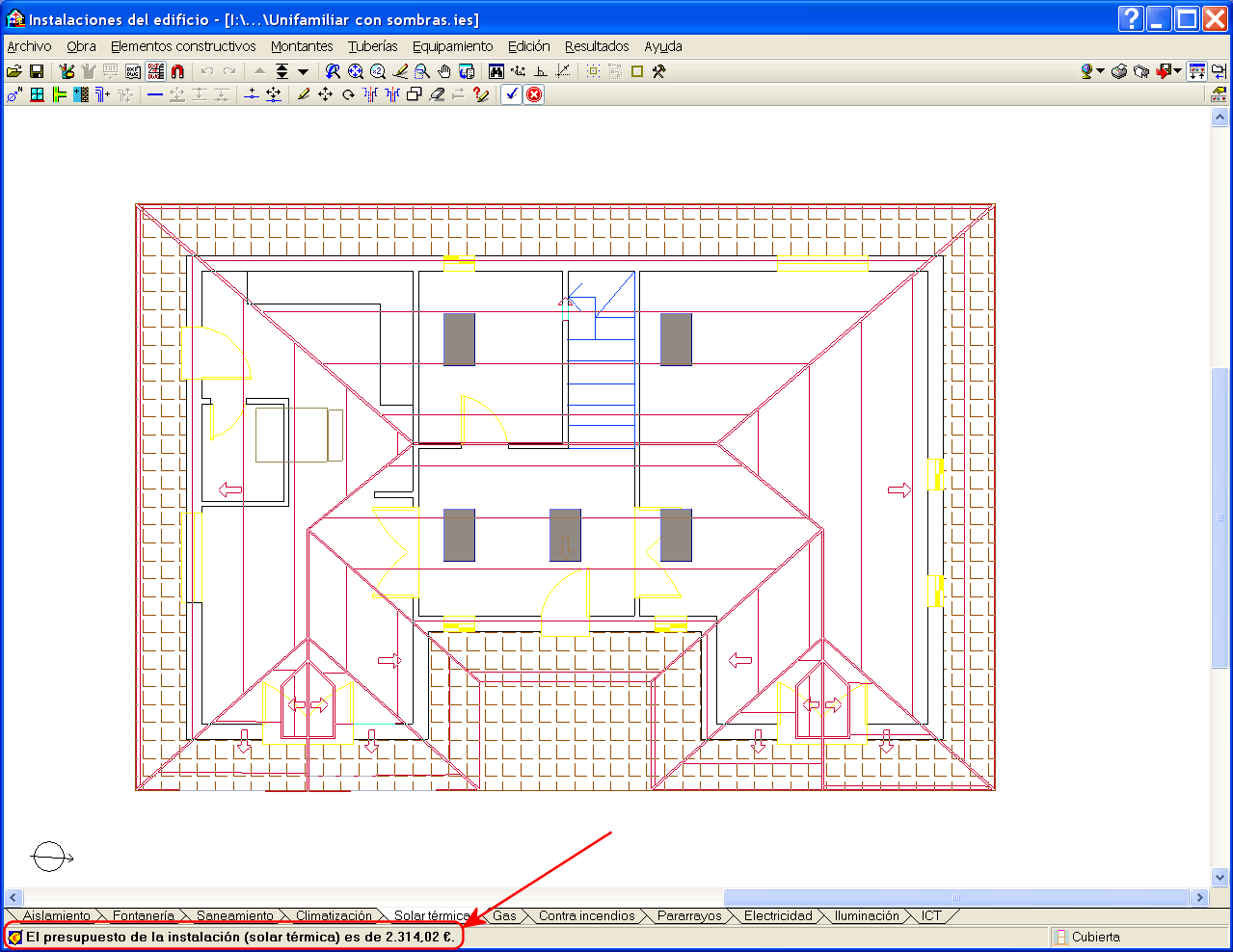
Task: Click the binoculars search icon
Action: click(x=496, y=71)
